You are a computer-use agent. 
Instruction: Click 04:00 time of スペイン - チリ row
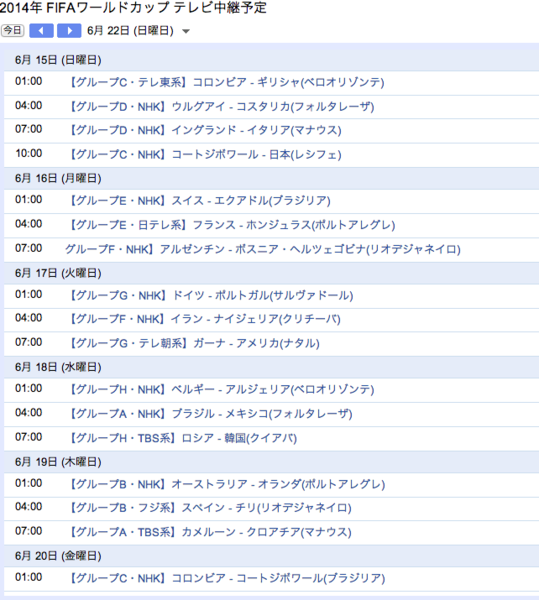(29, 507)
